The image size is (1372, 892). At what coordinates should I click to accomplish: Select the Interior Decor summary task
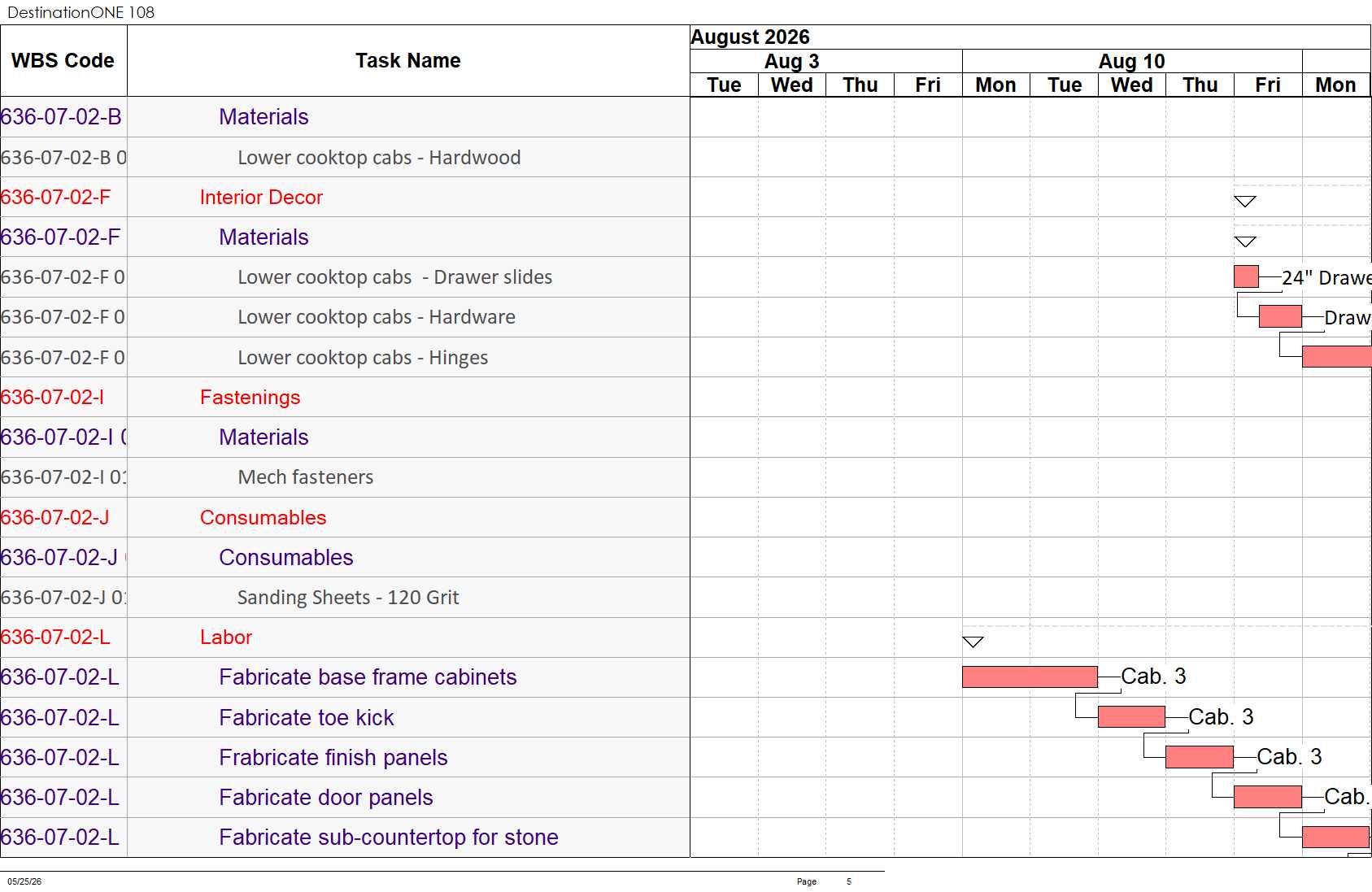[x=261, y=198]
